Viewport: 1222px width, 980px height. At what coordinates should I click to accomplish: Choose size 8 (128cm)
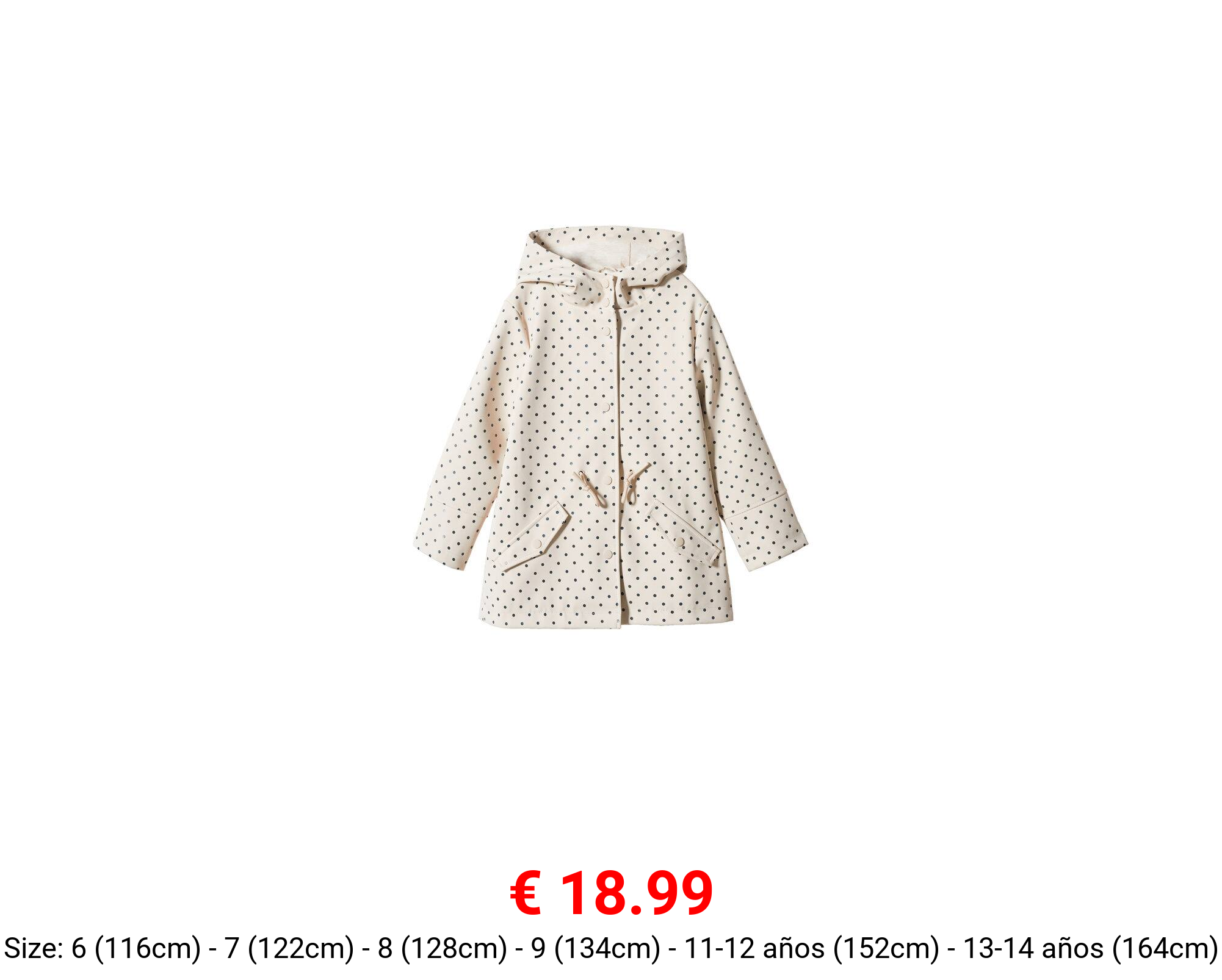tap(443, 948)
